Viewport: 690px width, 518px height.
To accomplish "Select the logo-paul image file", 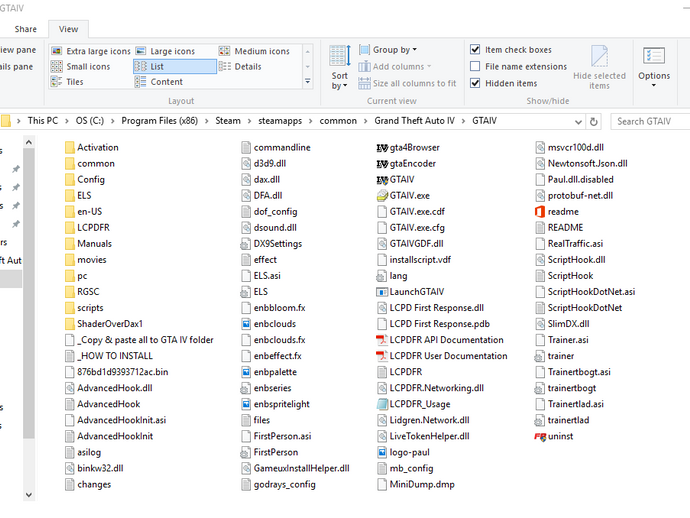I will click(x=404, y=452).
